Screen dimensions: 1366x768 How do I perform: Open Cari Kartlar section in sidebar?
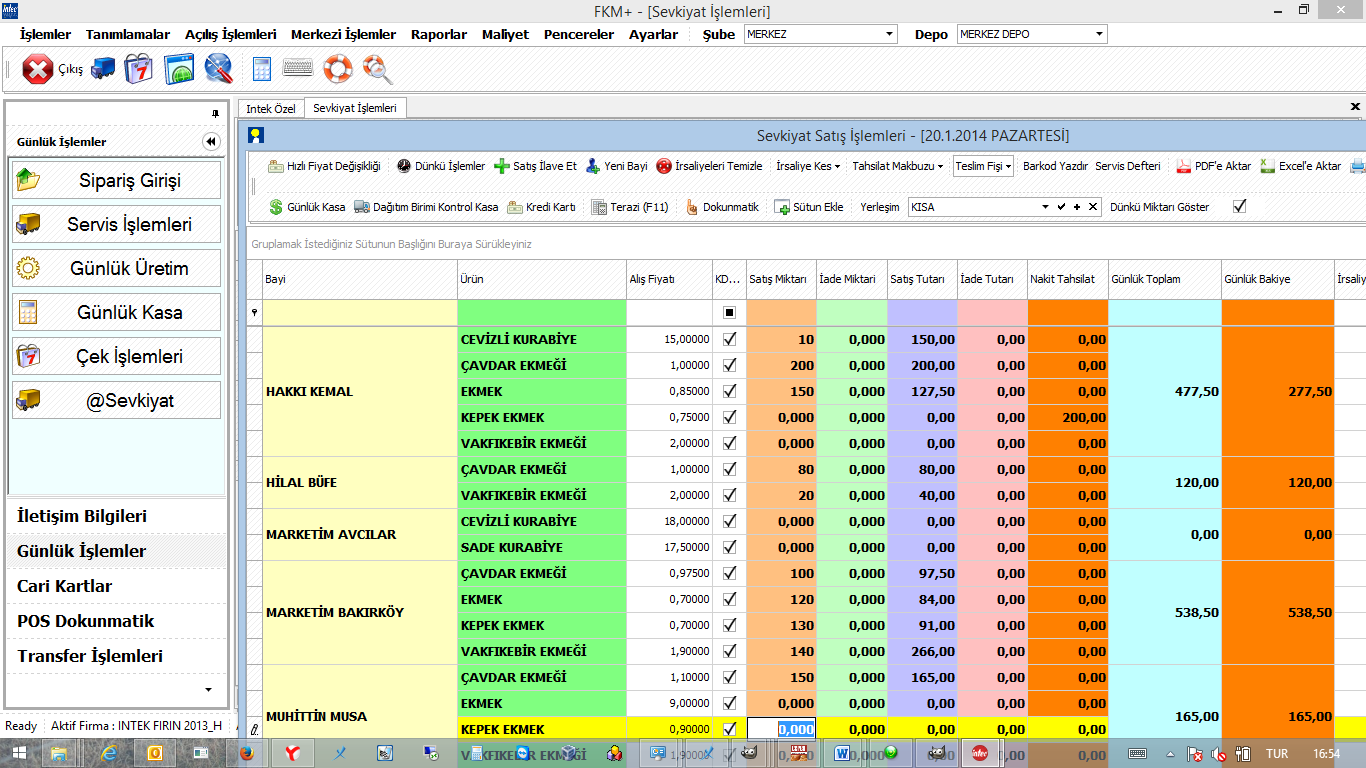click(x=64, y=586)
